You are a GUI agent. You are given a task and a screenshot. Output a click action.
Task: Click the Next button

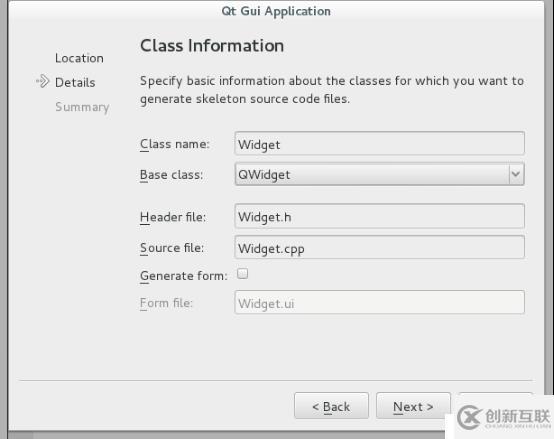pyautogui.click(x=413, y=406)
